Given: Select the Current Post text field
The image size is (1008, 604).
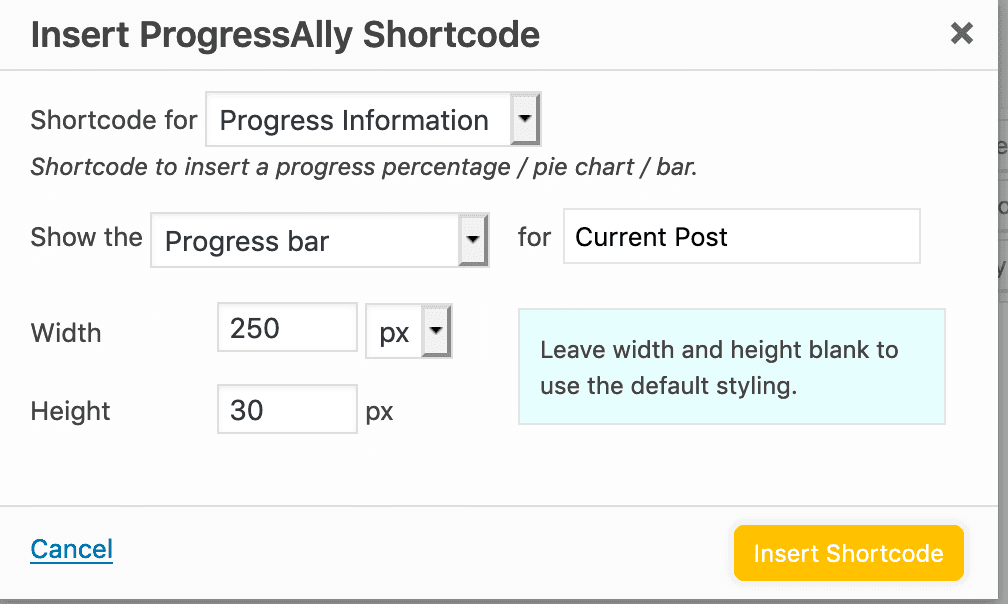Looking at the screenshot, I should coord(741,236).
